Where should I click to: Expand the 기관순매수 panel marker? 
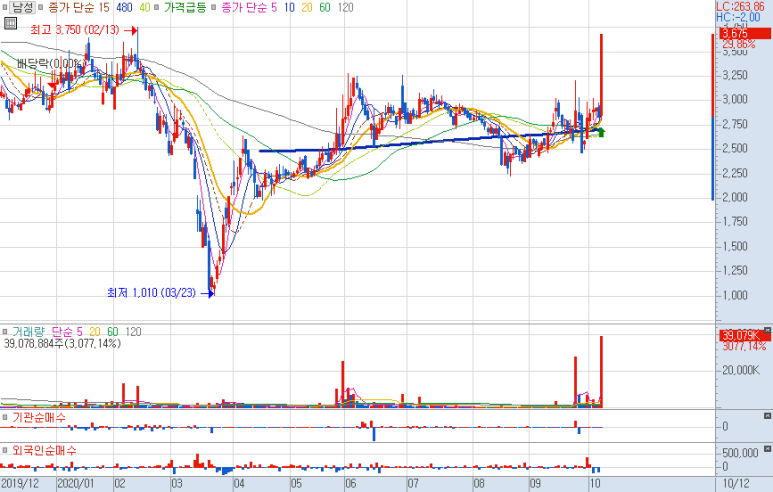tap(4, 416)
